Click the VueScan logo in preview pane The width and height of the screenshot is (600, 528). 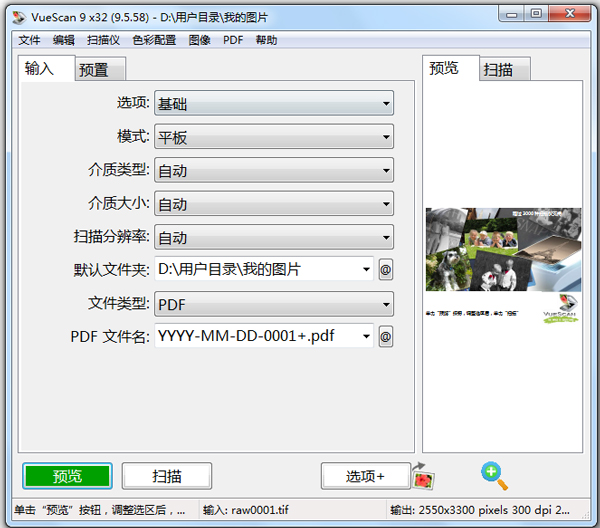(x=561, y=308)
